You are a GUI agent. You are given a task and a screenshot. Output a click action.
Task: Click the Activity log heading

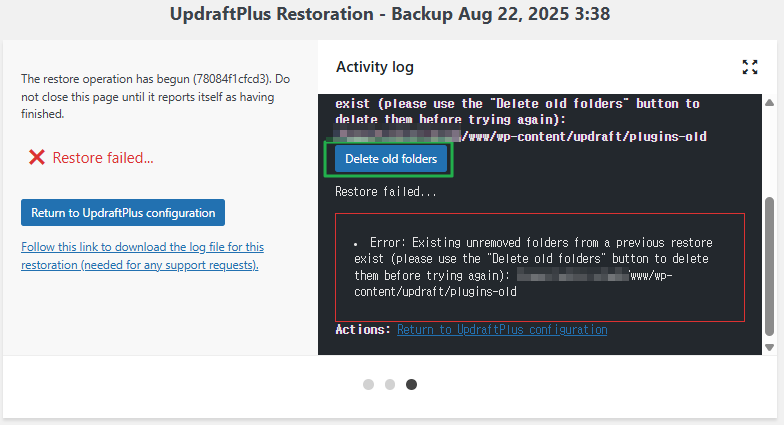pos(375,67)
